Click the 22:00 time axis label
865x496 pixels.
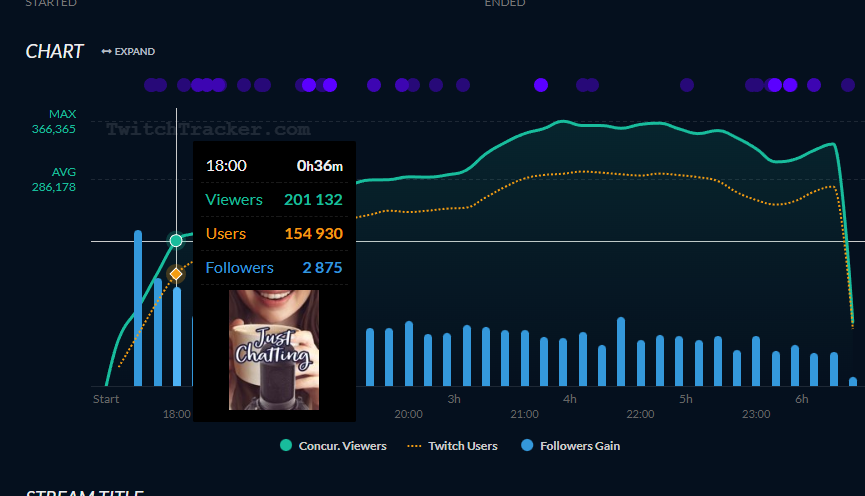[x=640, y=414]
